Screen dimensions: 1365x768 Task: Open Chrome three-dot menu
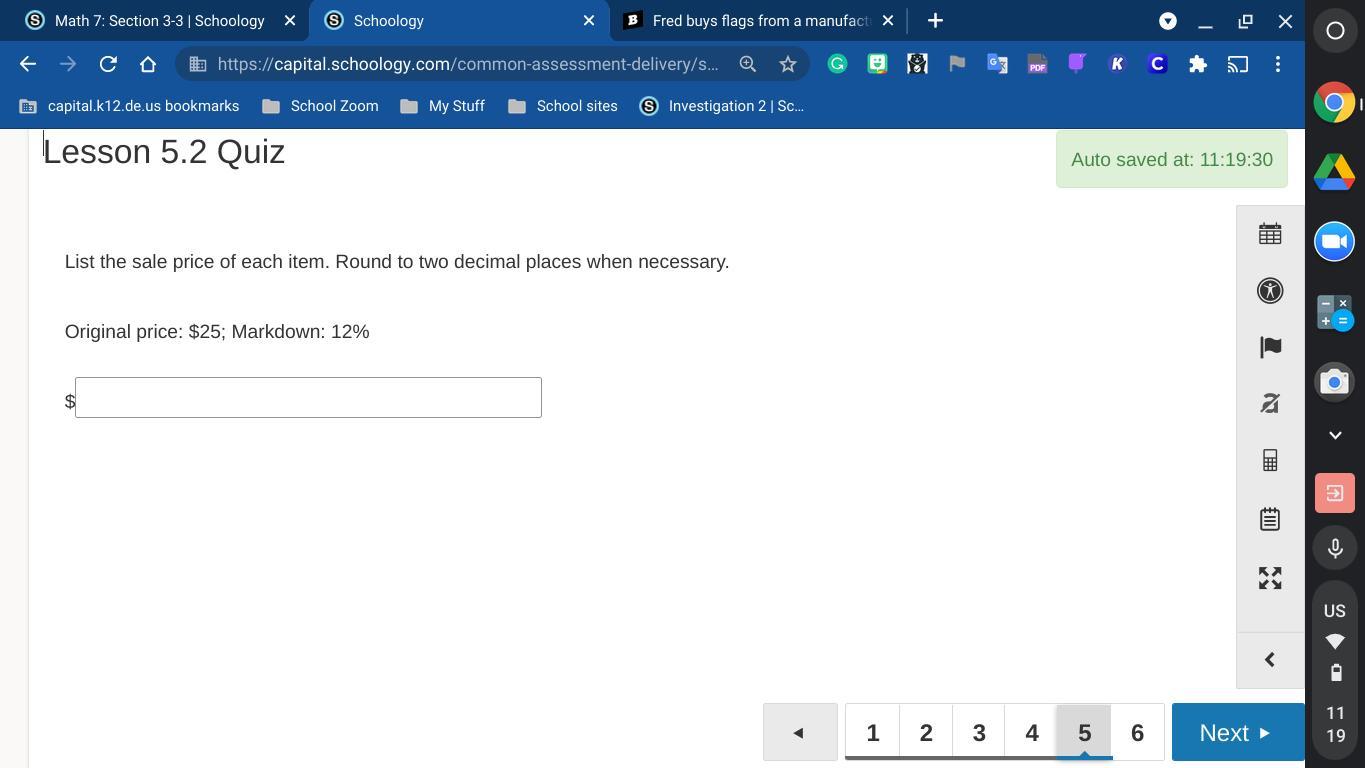pyautogui.click(x=1278, y=64)
